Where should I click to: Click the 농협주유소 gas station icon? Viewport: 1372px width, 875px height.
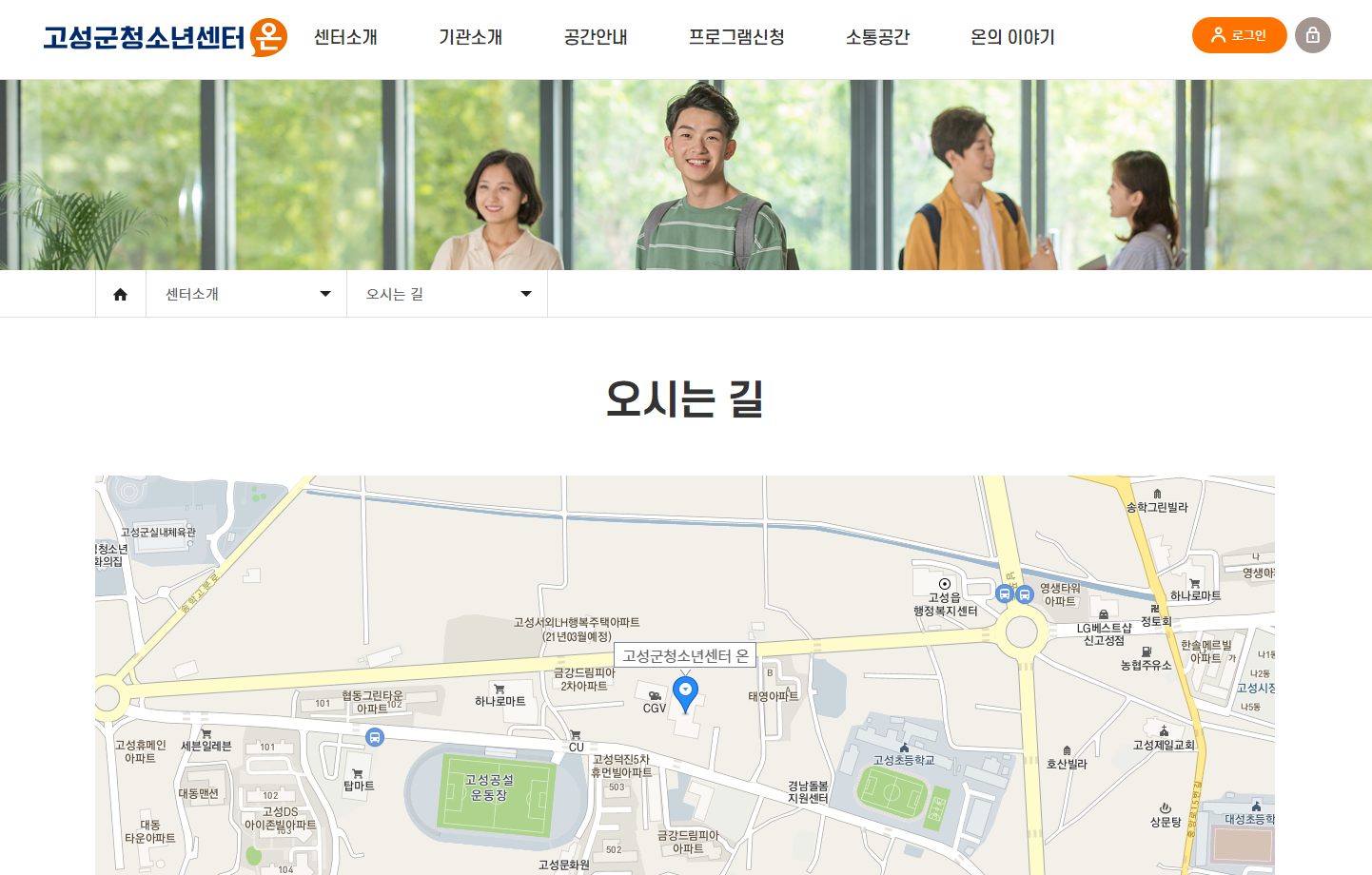coord(1147,652)
